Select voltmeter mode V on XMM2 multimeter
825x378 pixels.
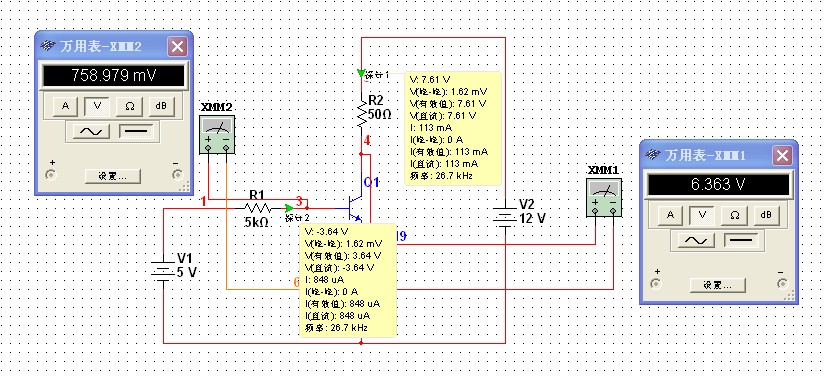(x=97, y=106)
